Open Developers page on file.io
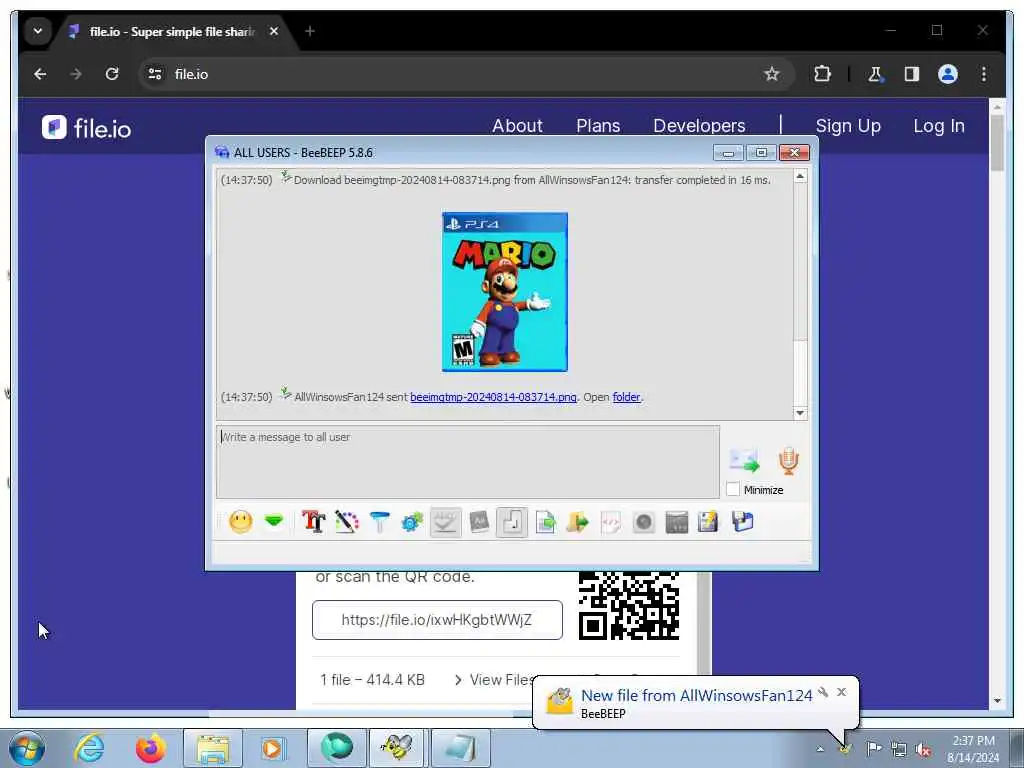Image resolution: width=1024 pixels, height=768 pixels. point(699,125)
